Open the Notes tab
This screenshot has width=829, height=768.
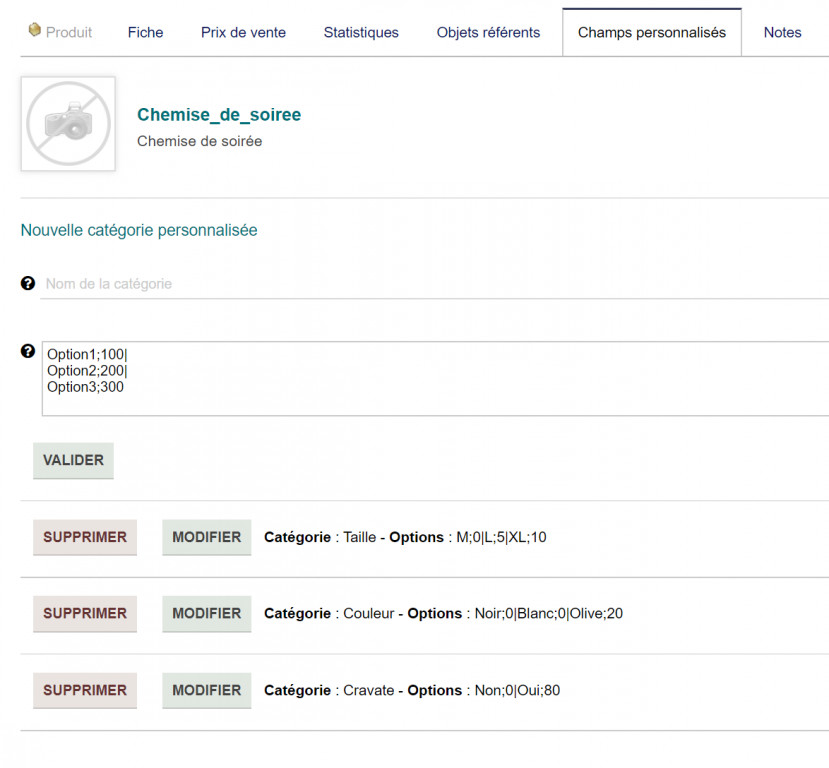coord(782,32)
